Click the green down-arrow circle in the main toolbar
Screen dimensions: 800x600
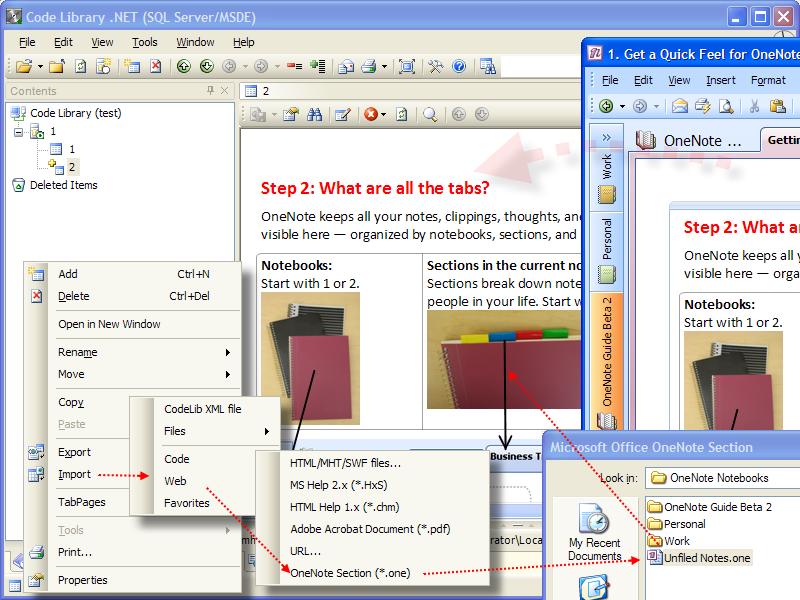point(207,66)
